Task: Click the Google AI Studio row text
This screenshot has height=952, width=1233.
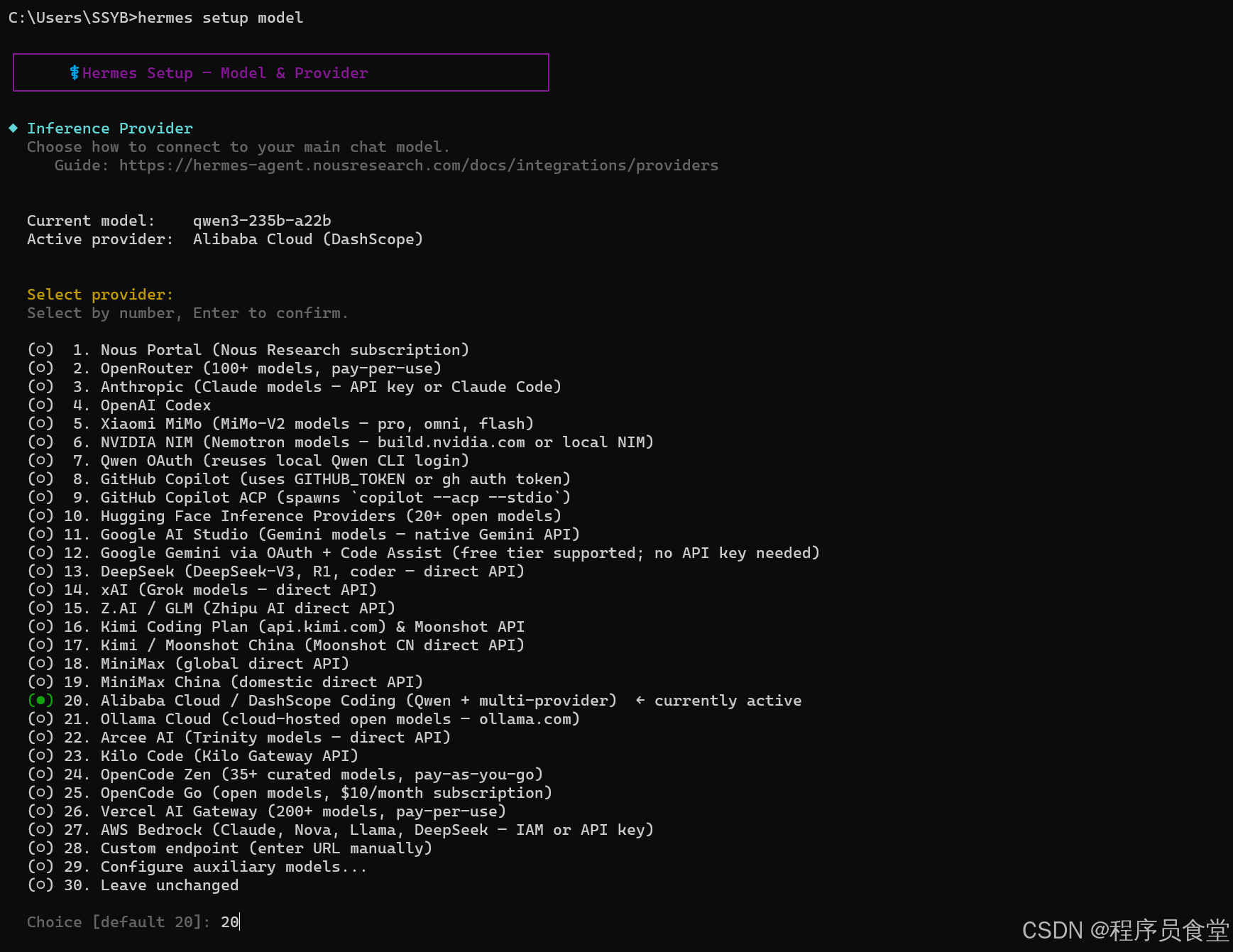Action: point(340,535)
